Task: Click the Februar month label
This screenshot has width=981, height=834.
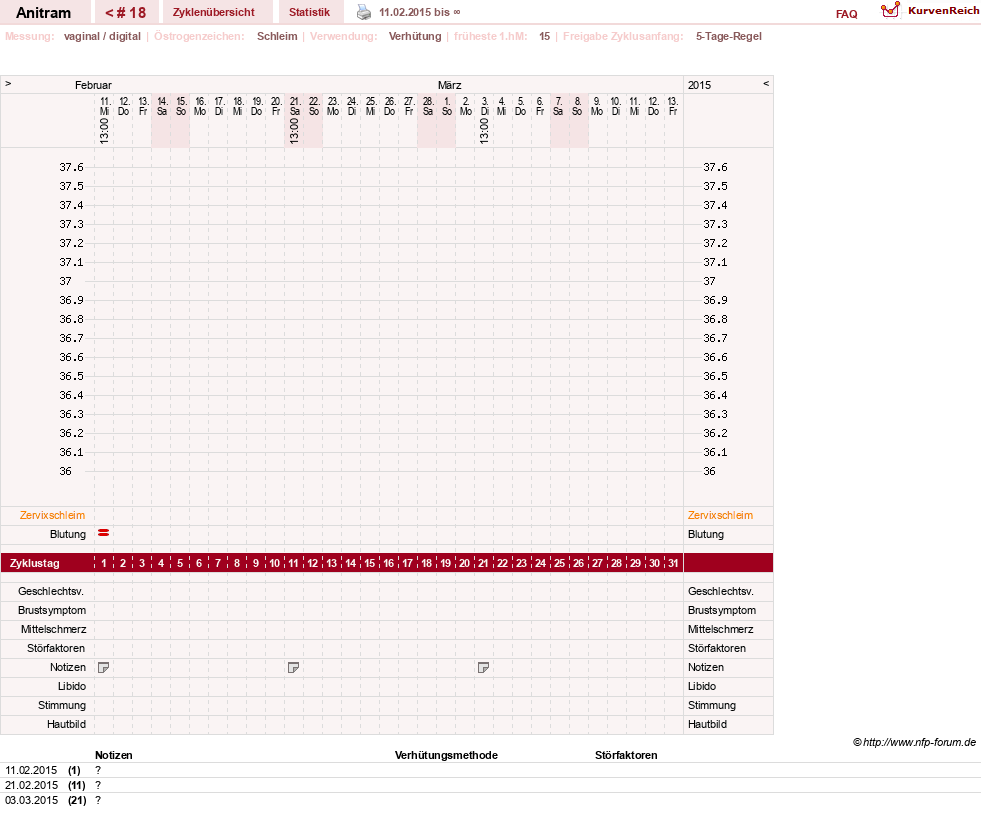Action: (x=93, y=85)
